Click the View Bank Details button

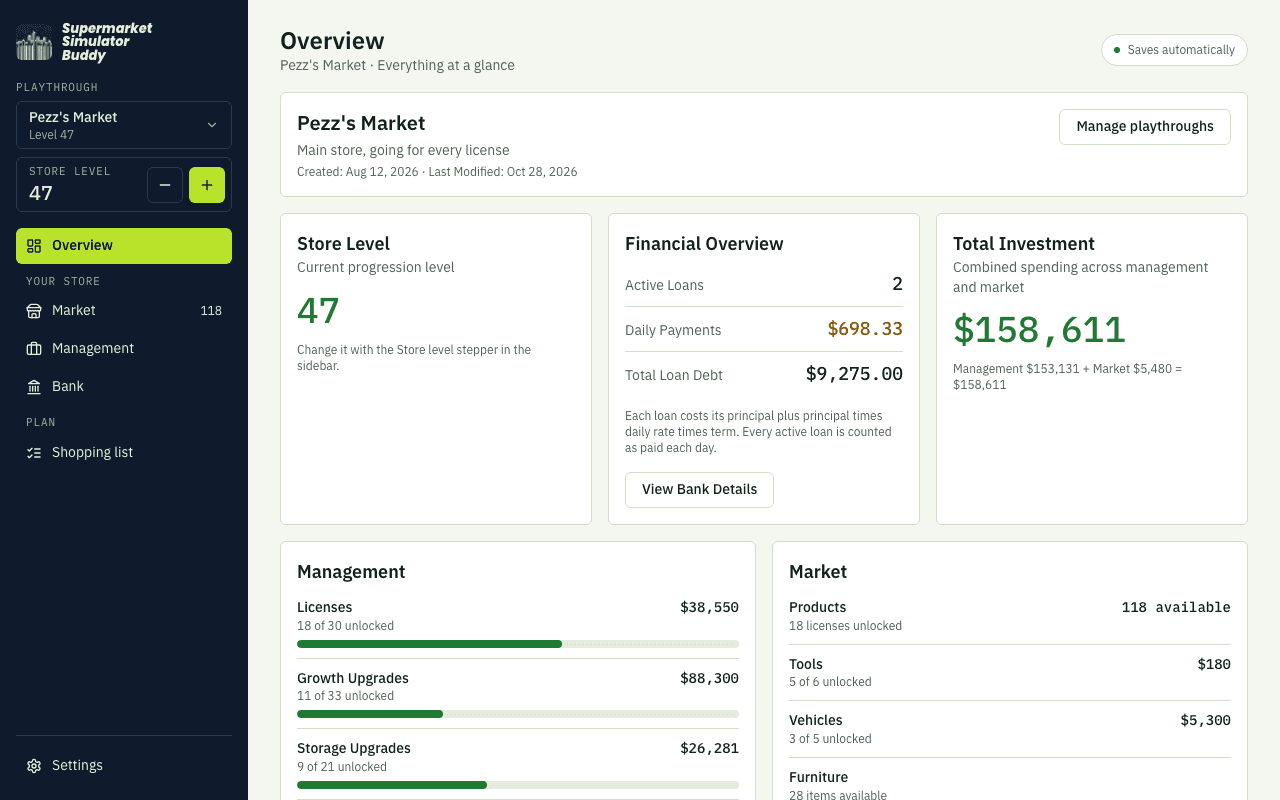(x=699, y=490)
